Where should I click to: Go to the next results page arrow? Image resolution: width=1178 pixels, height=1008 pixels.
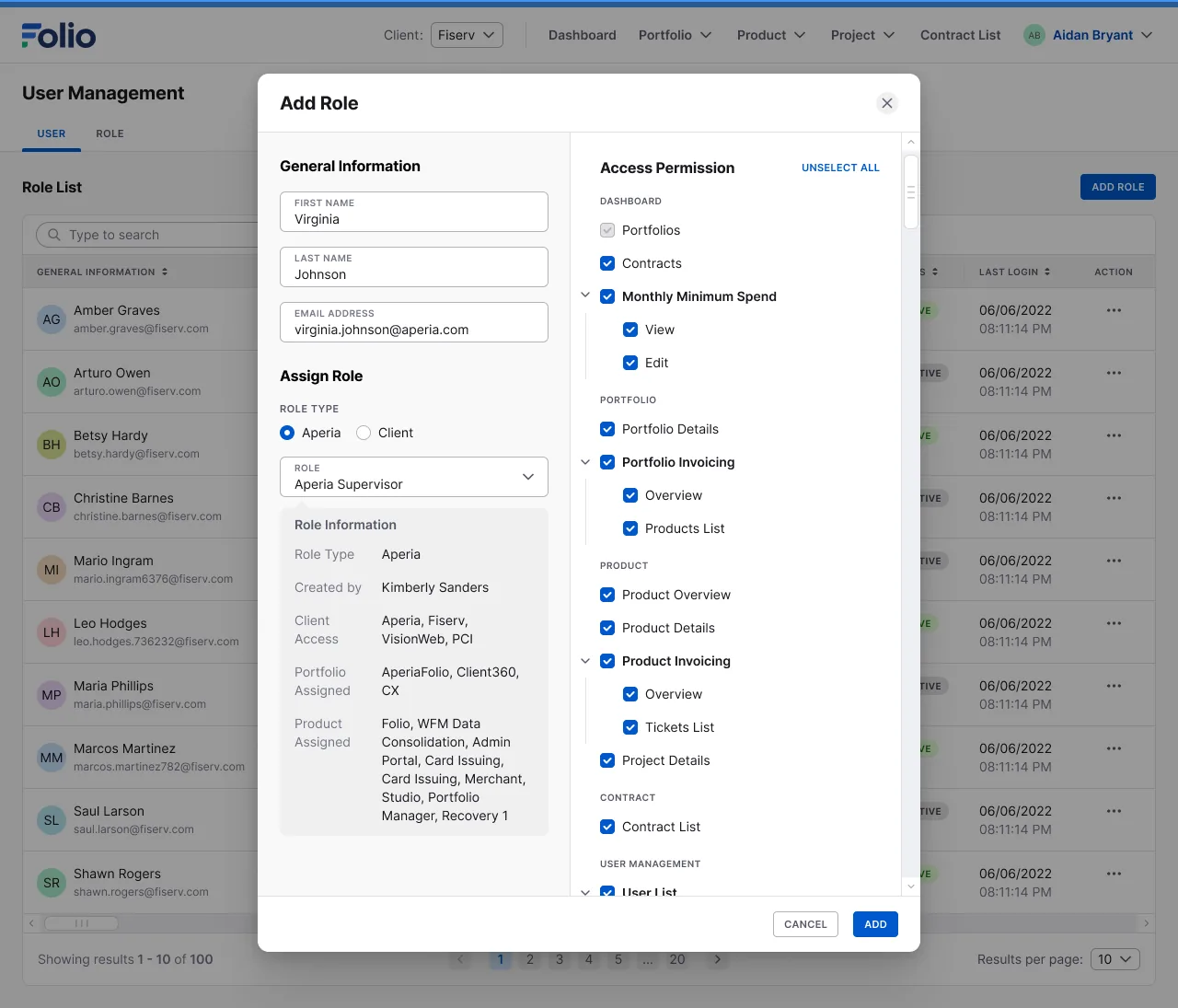[718, 959]
